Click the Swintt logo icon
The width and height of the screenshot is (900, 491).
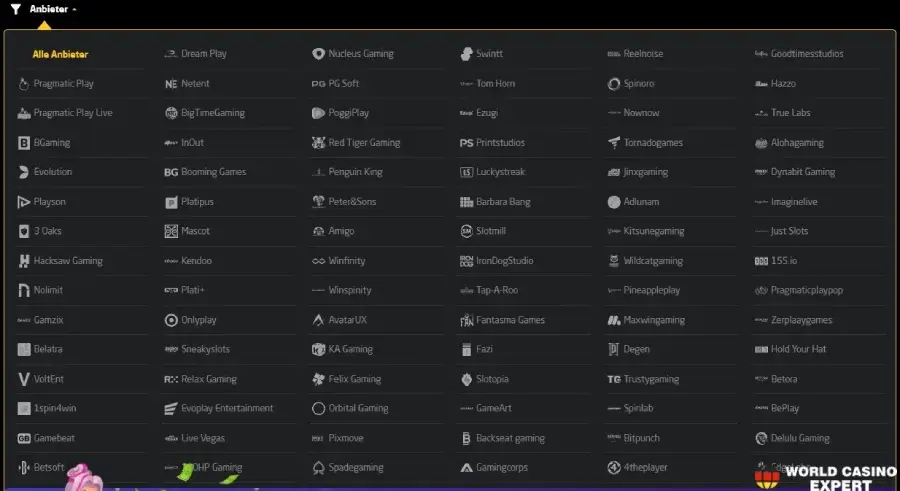click(466, 54)
